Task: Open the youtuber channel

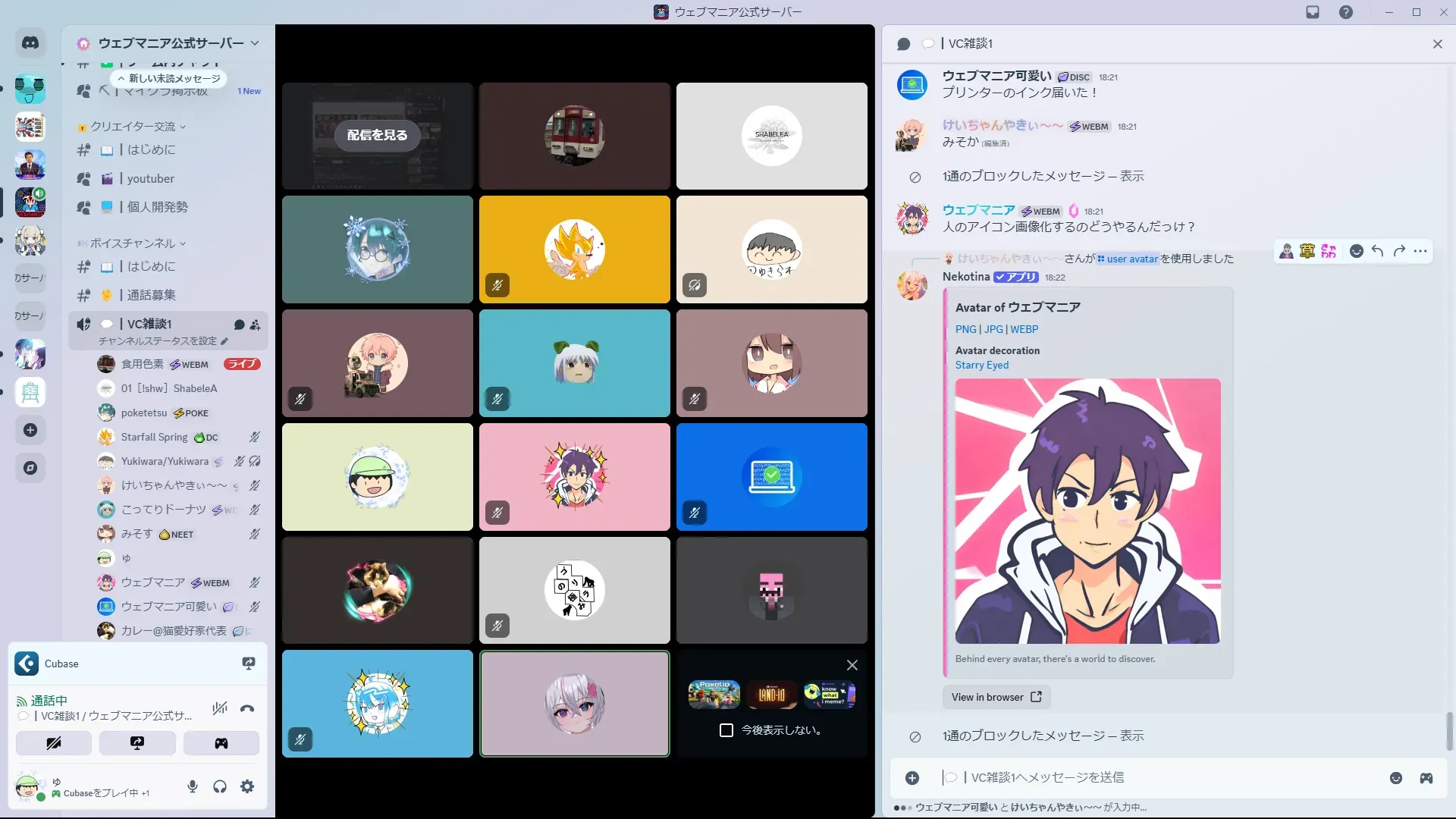Action: [x=150, y=179]
